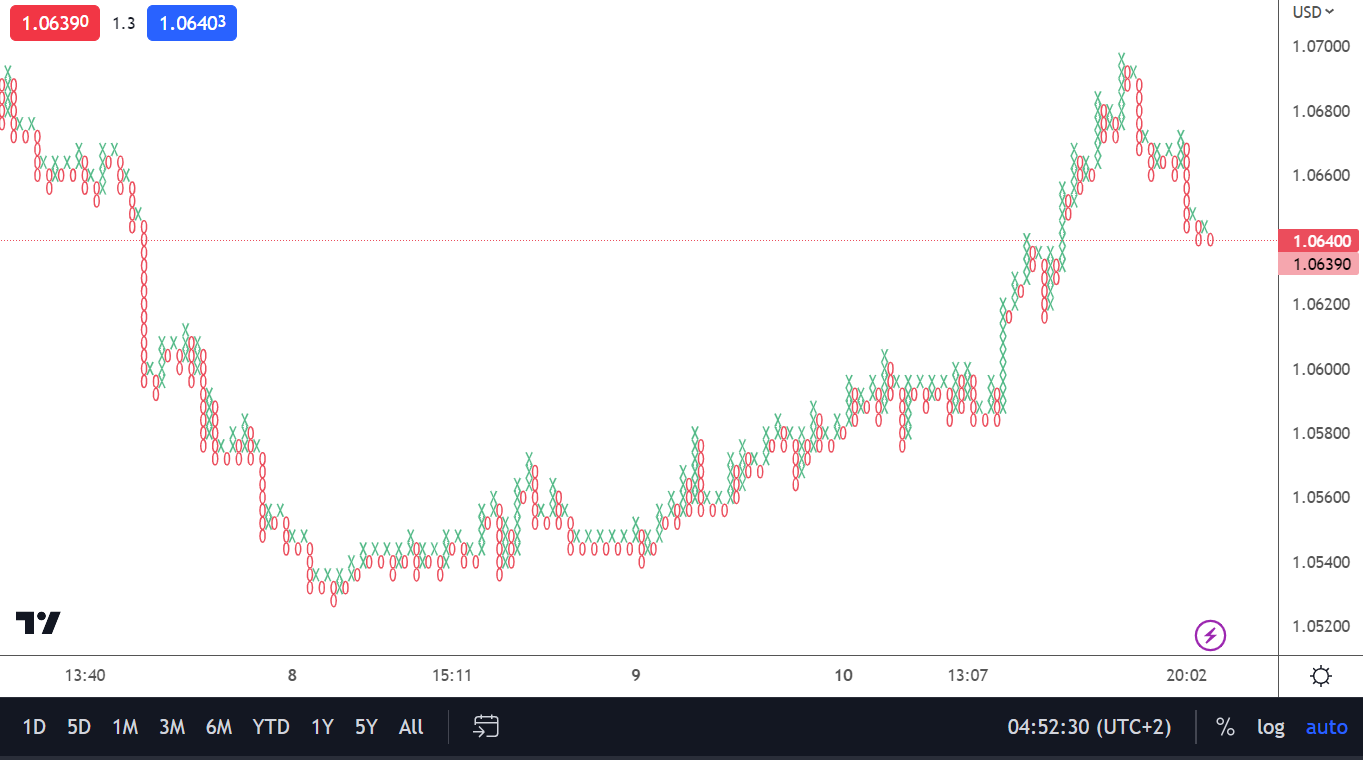
Task: Click the 13:40 time axis label
Action: [85, 675]
